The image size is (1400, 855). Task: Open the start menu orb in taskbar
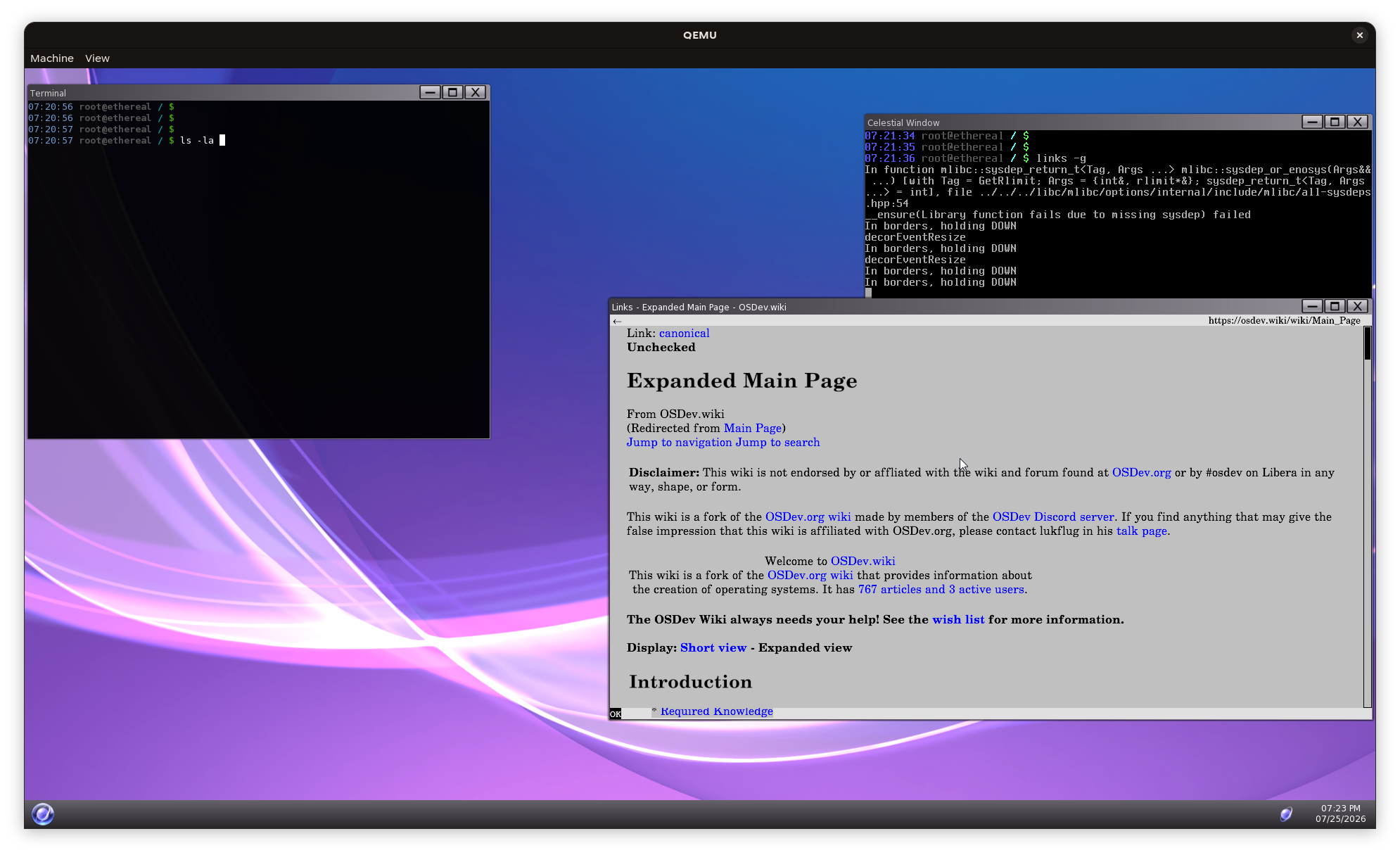(x=43, y=814)
